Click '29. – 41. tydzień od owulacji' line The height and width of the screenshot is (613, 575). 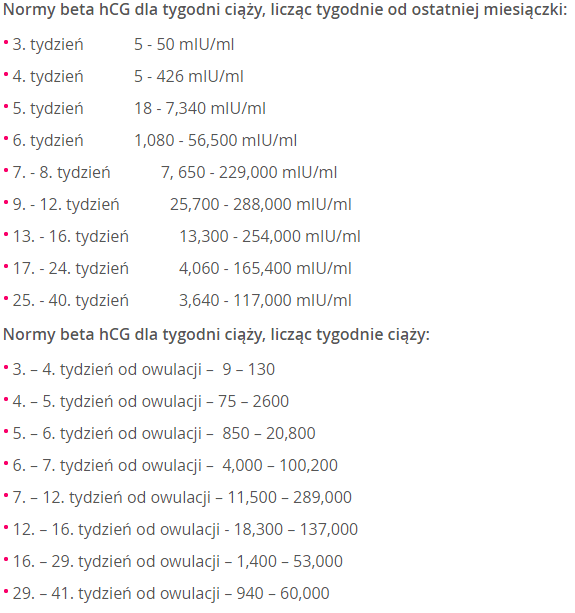pyautogui.click(x=166, y=594)
